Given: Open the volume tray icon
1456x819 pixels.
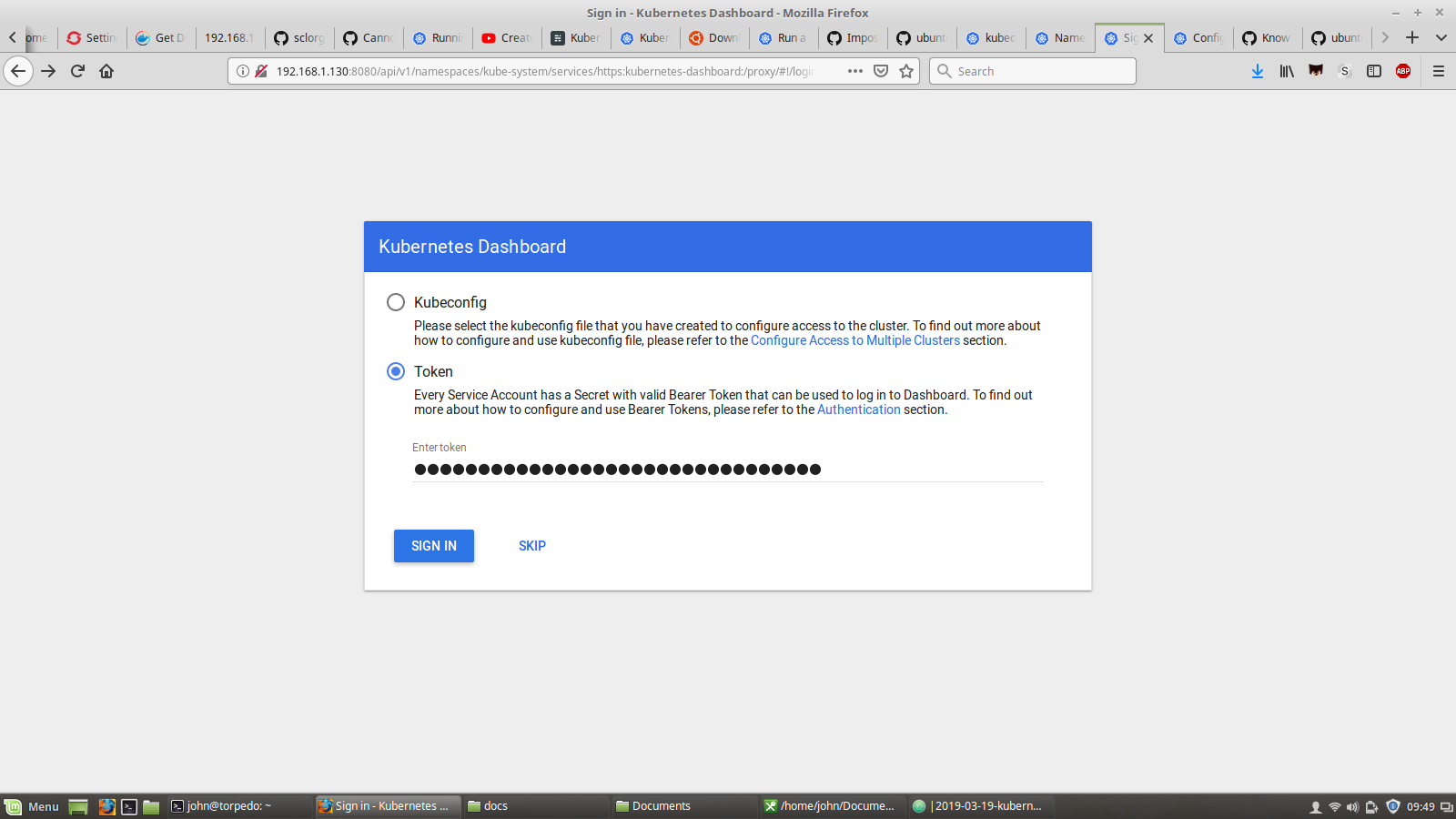Looking at the screenshot, I should 1353,807.
